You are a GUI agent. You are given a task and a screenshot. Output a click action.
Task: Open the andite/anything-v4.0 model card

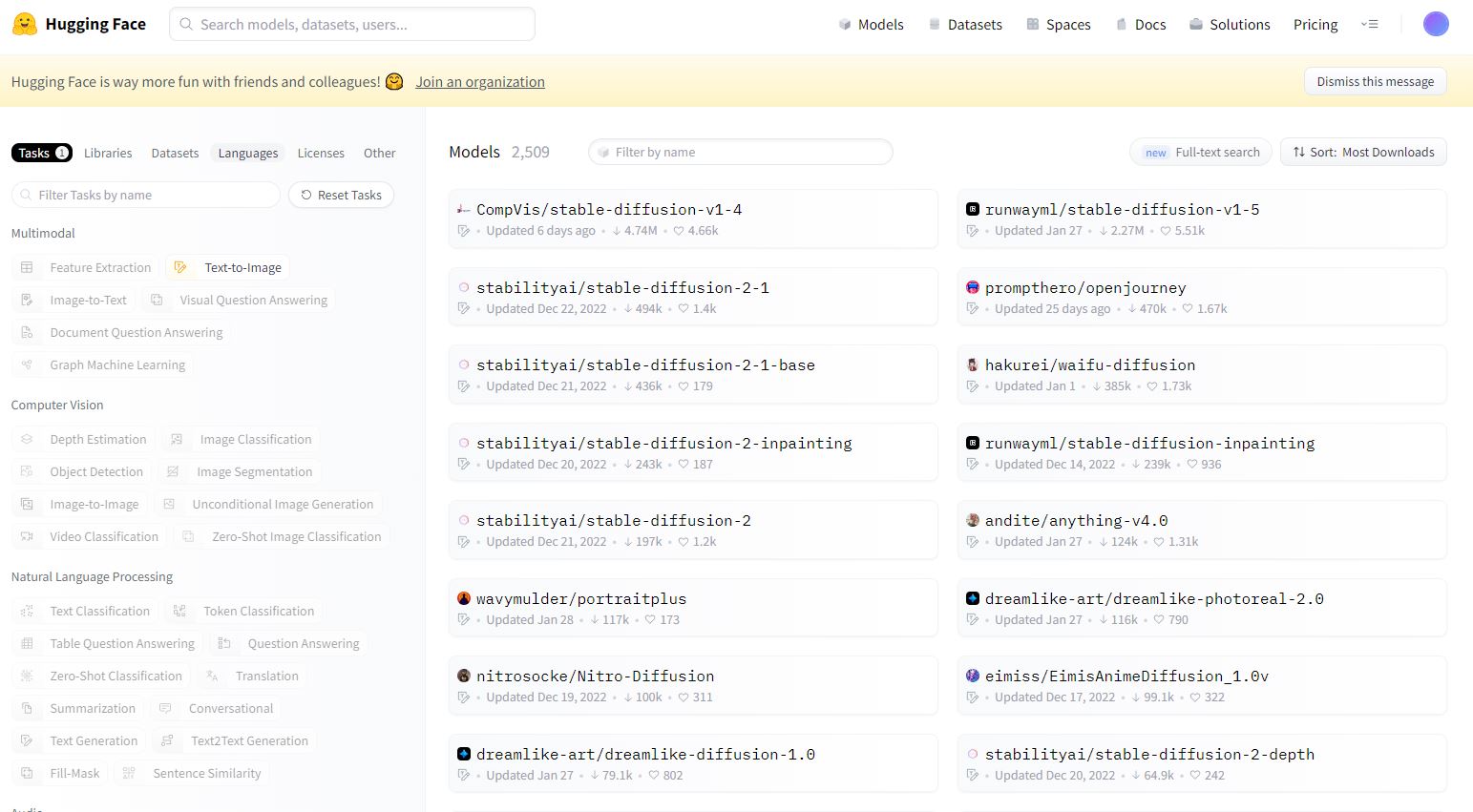tap(1202, 530)
